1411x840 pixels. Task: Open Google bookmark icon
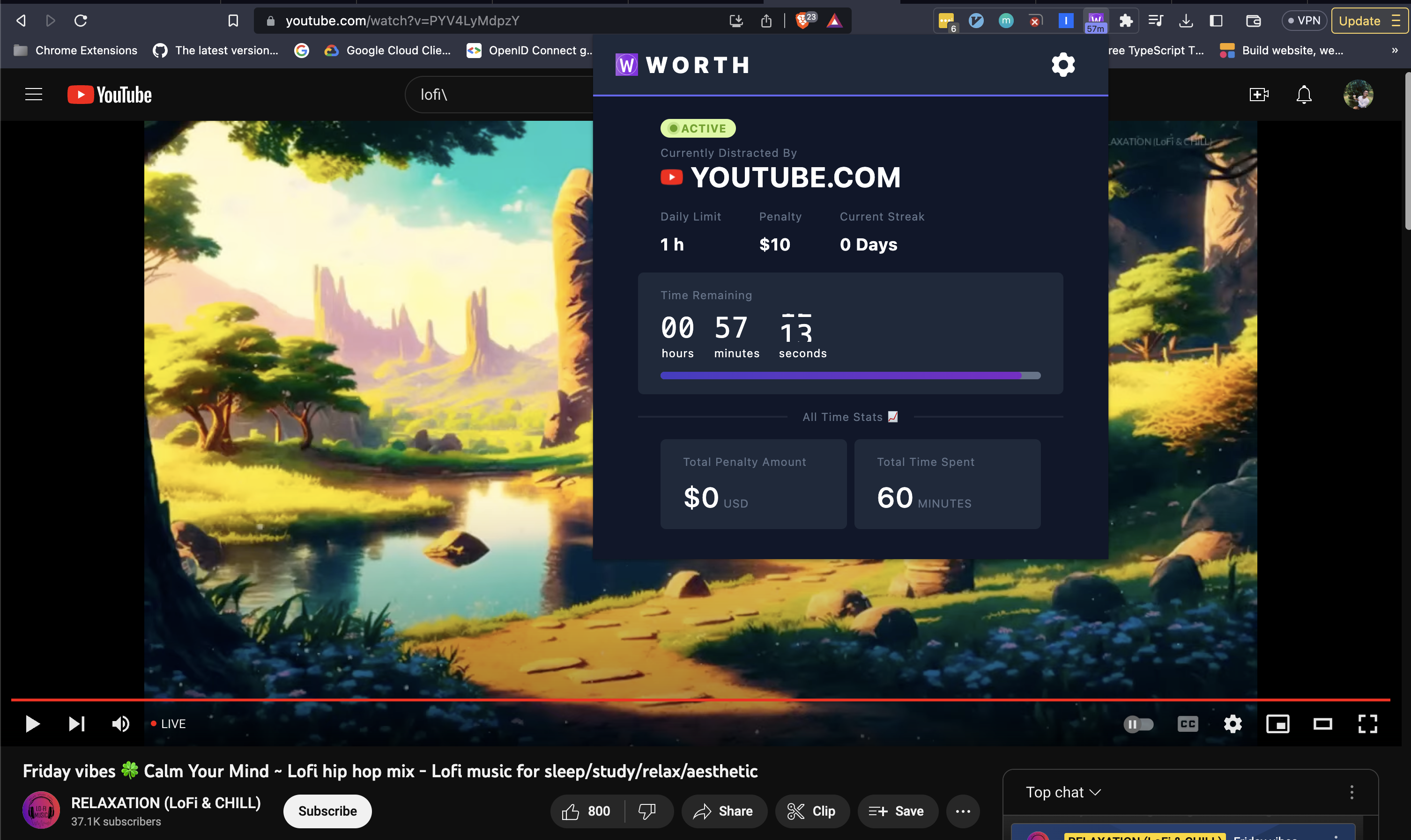(302, 51)
